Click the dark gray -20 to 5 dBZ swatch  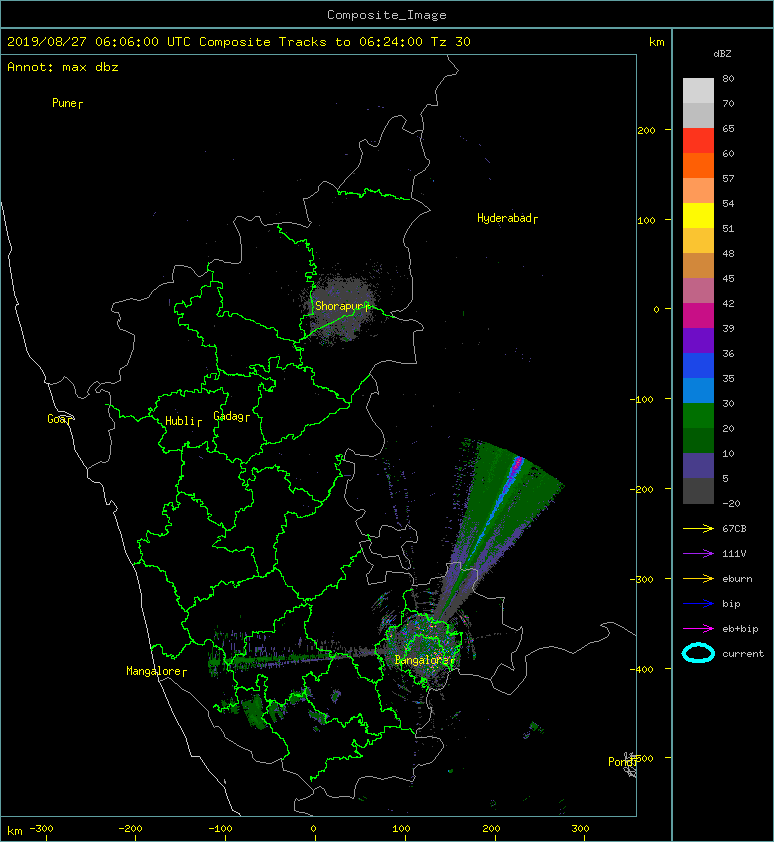[698, 491]
